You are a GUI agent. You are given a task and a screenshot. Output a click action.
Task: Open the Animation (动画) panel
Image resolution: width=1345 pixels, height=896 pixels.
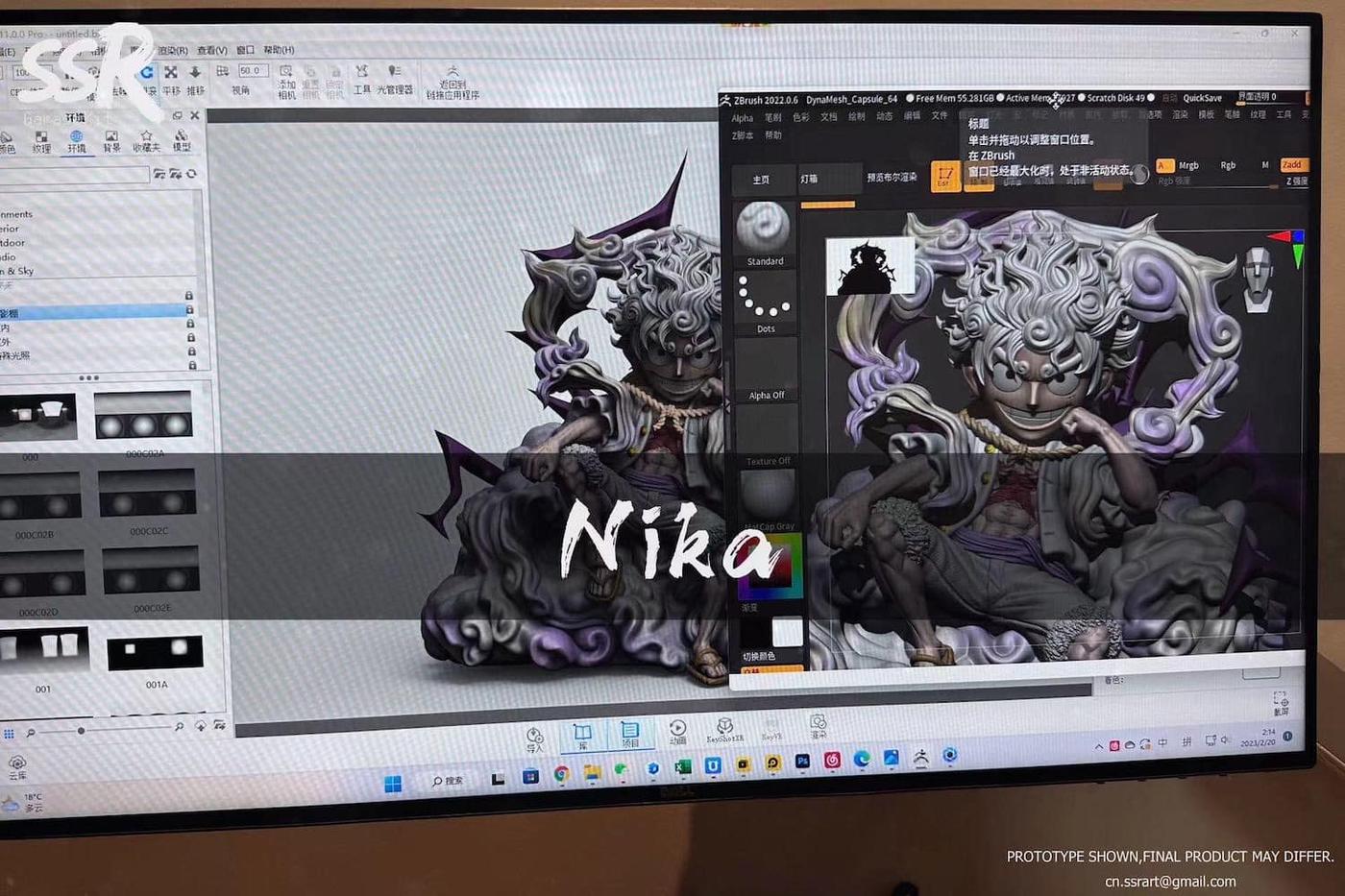(x=677, y=733)
